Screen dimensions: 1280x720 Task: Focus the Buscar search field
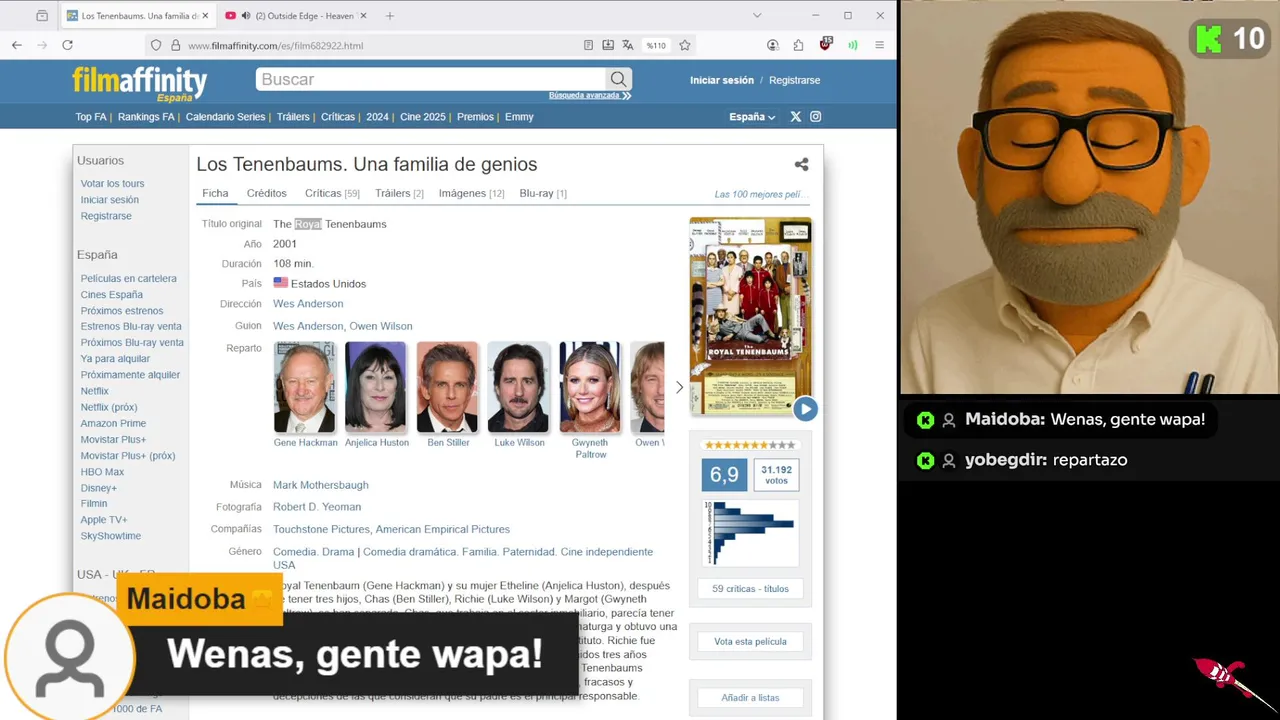pyautogui.click(x=431, y=79)
